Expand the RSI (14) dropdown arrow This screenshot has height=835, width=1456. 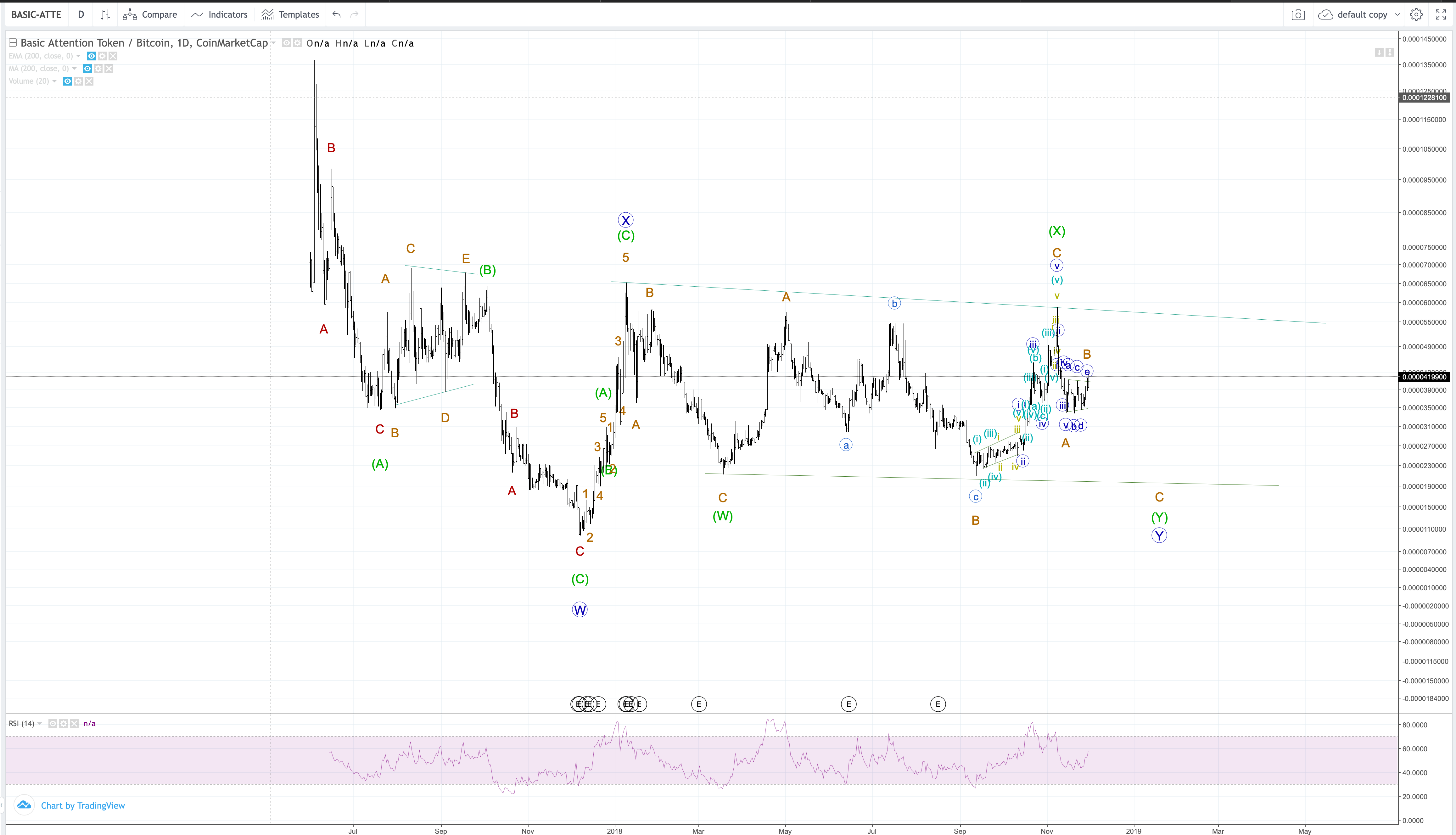[40, 724]
